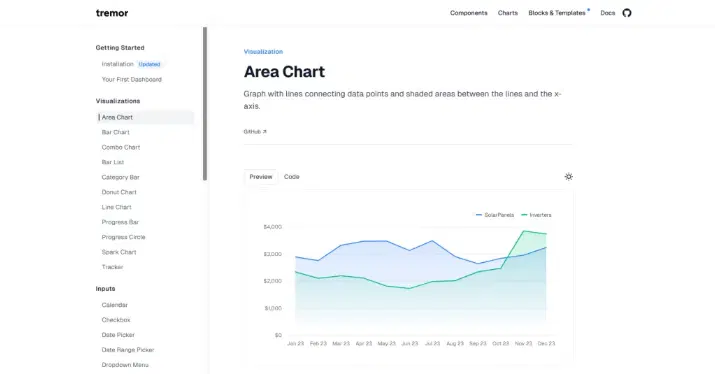Viewport: 715px width, 374px height.
Task: Select Bar Chart in sidebar
Action: click(115, 132)
